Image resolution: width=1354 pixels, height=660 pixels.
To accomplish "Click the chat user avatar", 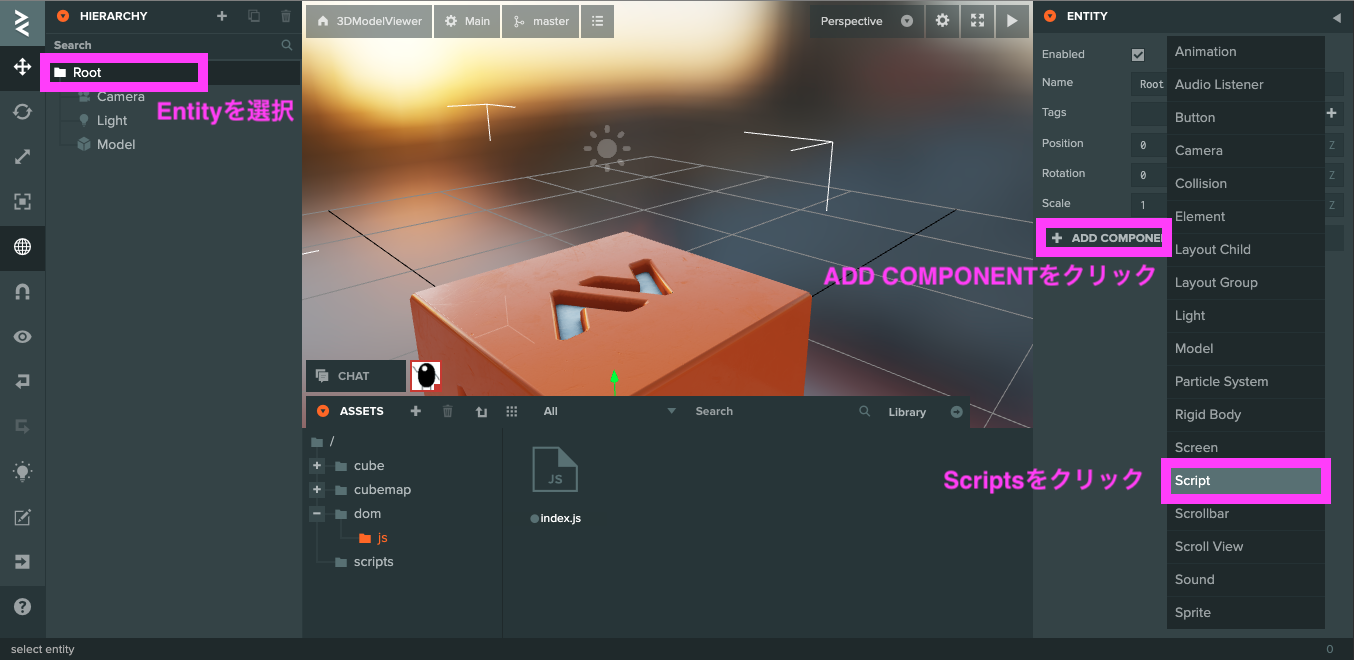I will click(x=426, y=376).
